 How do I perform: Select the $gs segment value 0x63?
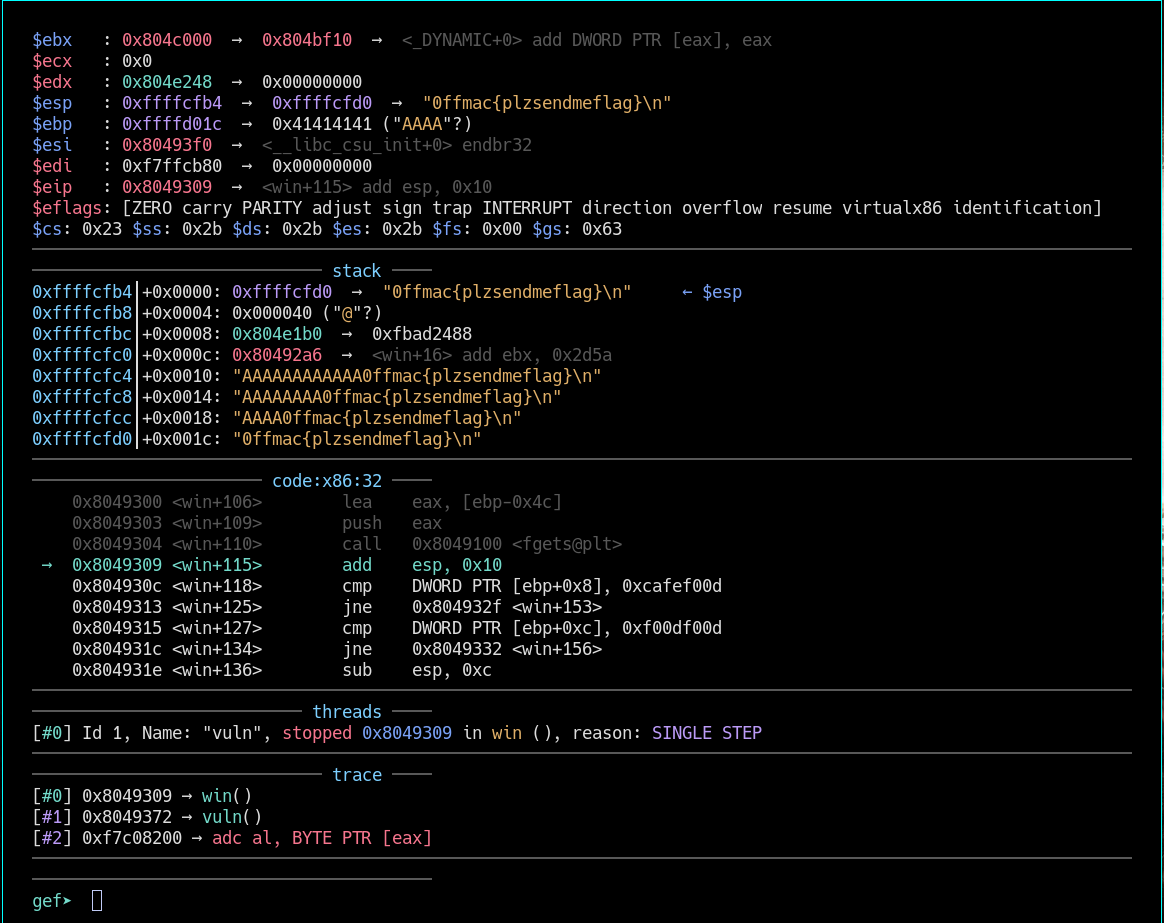[x=602, y=229]
